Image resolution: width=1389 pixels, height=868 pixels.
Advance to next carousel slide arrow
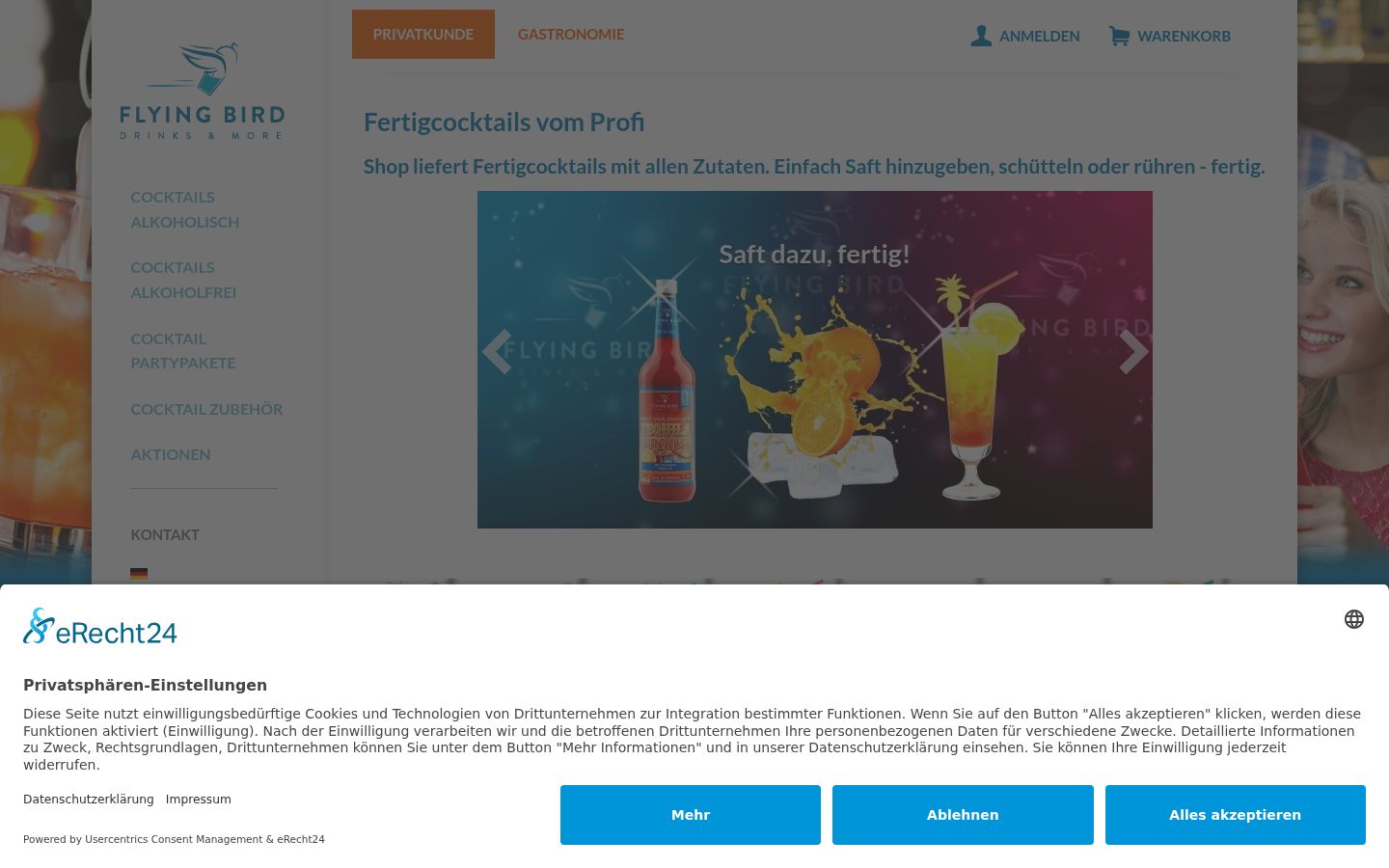[x=1133, y=352]
